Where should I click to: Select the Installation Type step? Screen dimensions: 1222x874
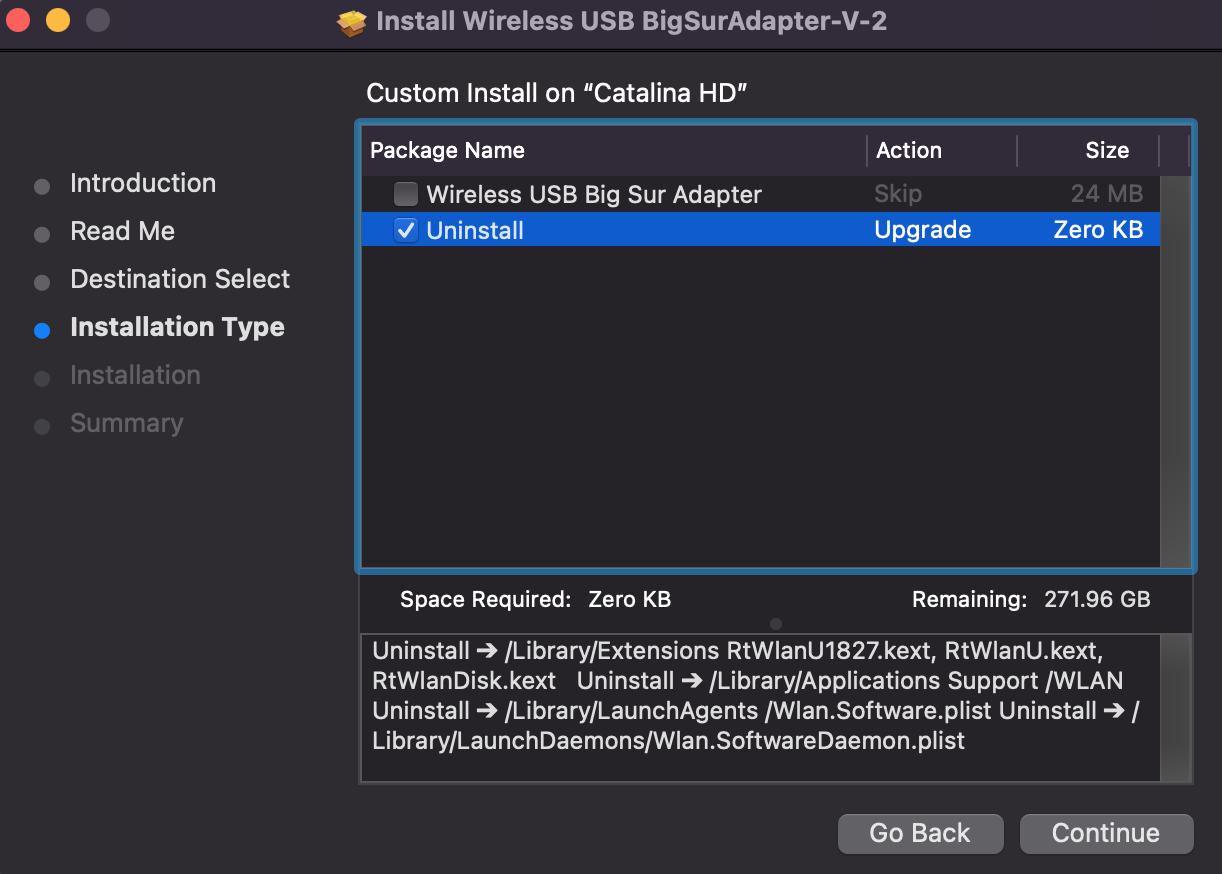[x=177, y=327]
